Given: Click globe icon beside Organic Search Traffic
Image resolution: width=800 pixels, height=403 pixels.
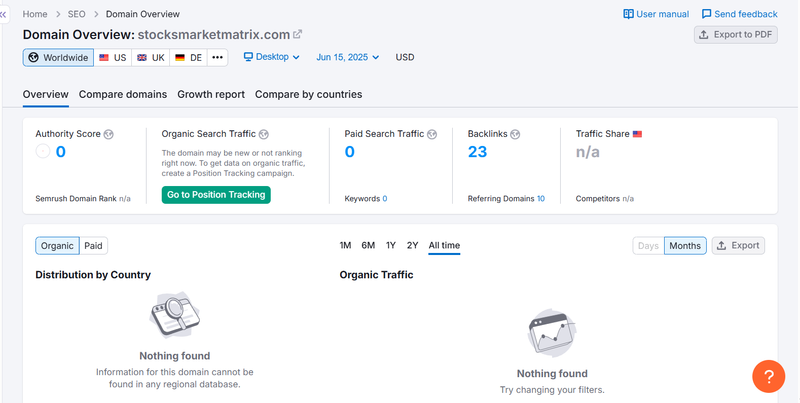Looking at the screenshot, I should 263,134.
